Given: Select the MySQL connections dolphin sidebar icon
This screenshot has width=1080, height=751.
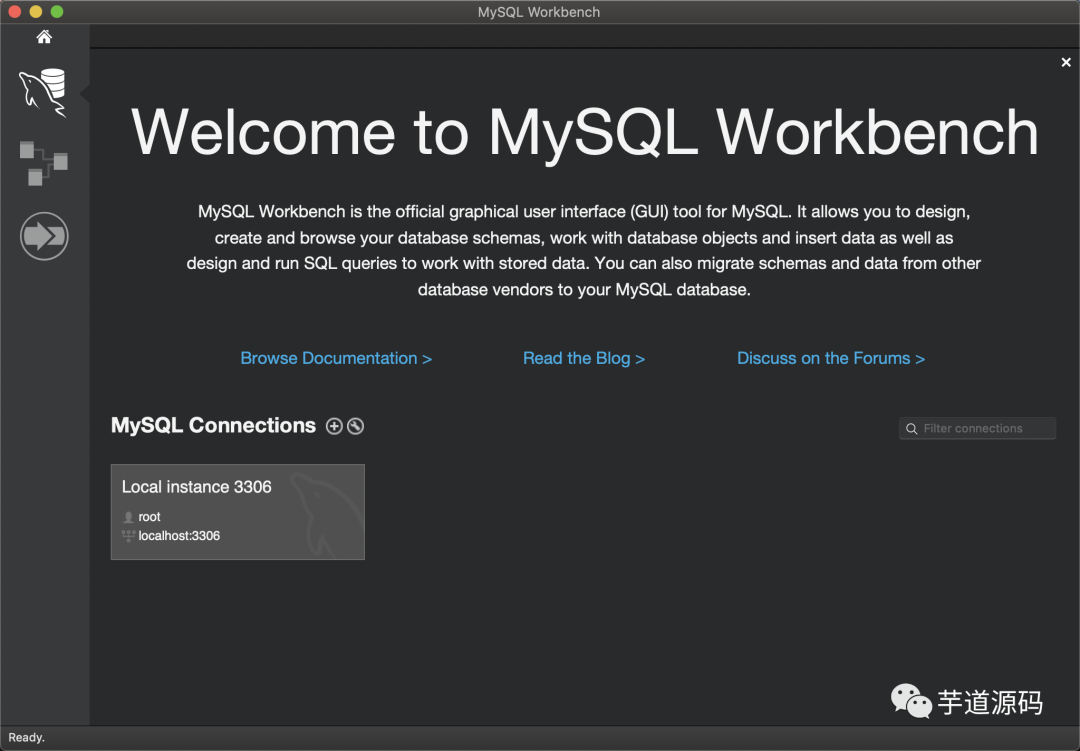Looking at the screenshot, I should pos(43,92).
